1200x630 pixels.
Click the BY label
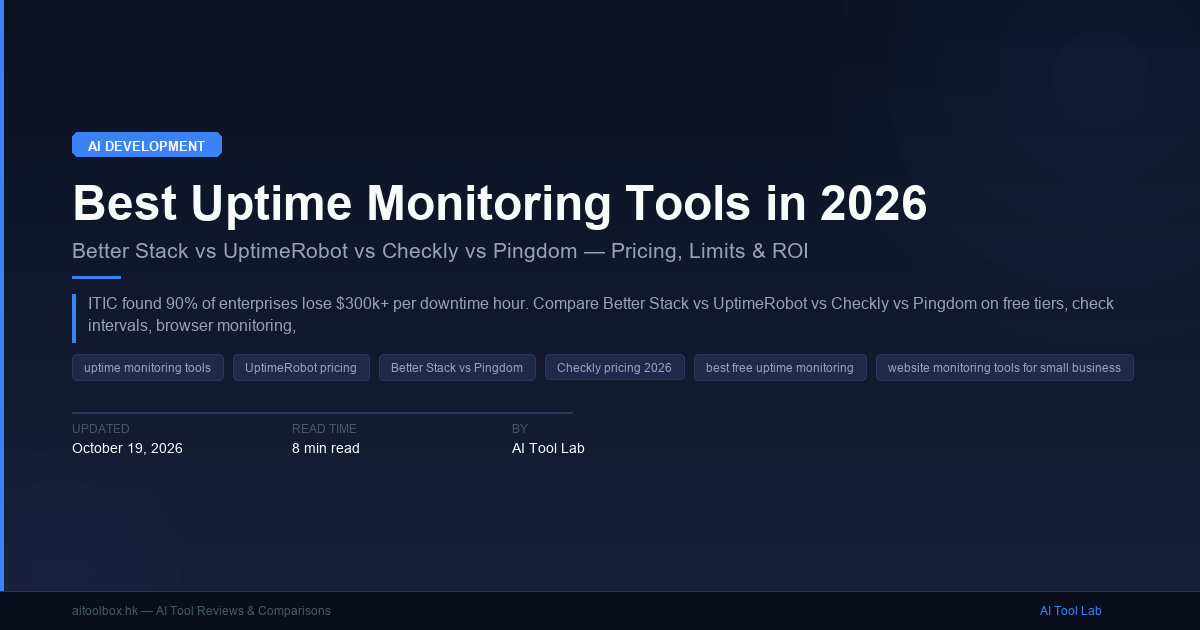[x=520, y=429]
